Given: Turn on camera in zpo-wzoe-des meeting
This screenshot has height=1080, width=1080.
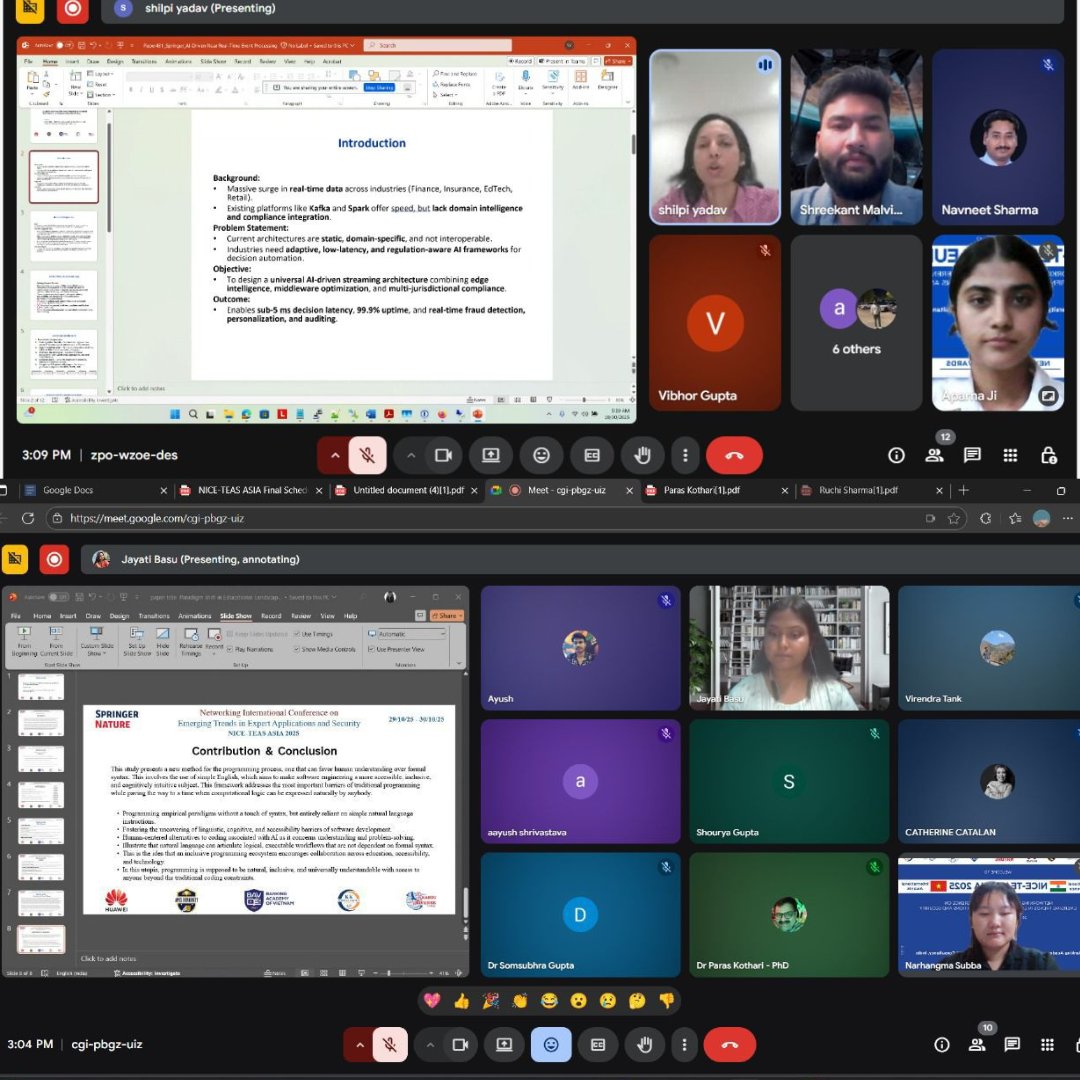Looking at the screenshot, I should pos(443,455).
